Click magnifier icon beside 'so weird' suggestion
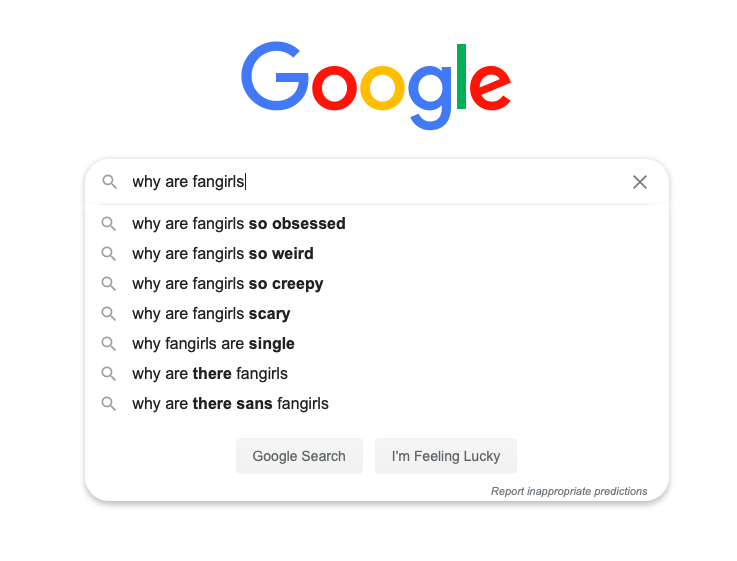This screenshot has width=737, height=561. coord(109,254)
